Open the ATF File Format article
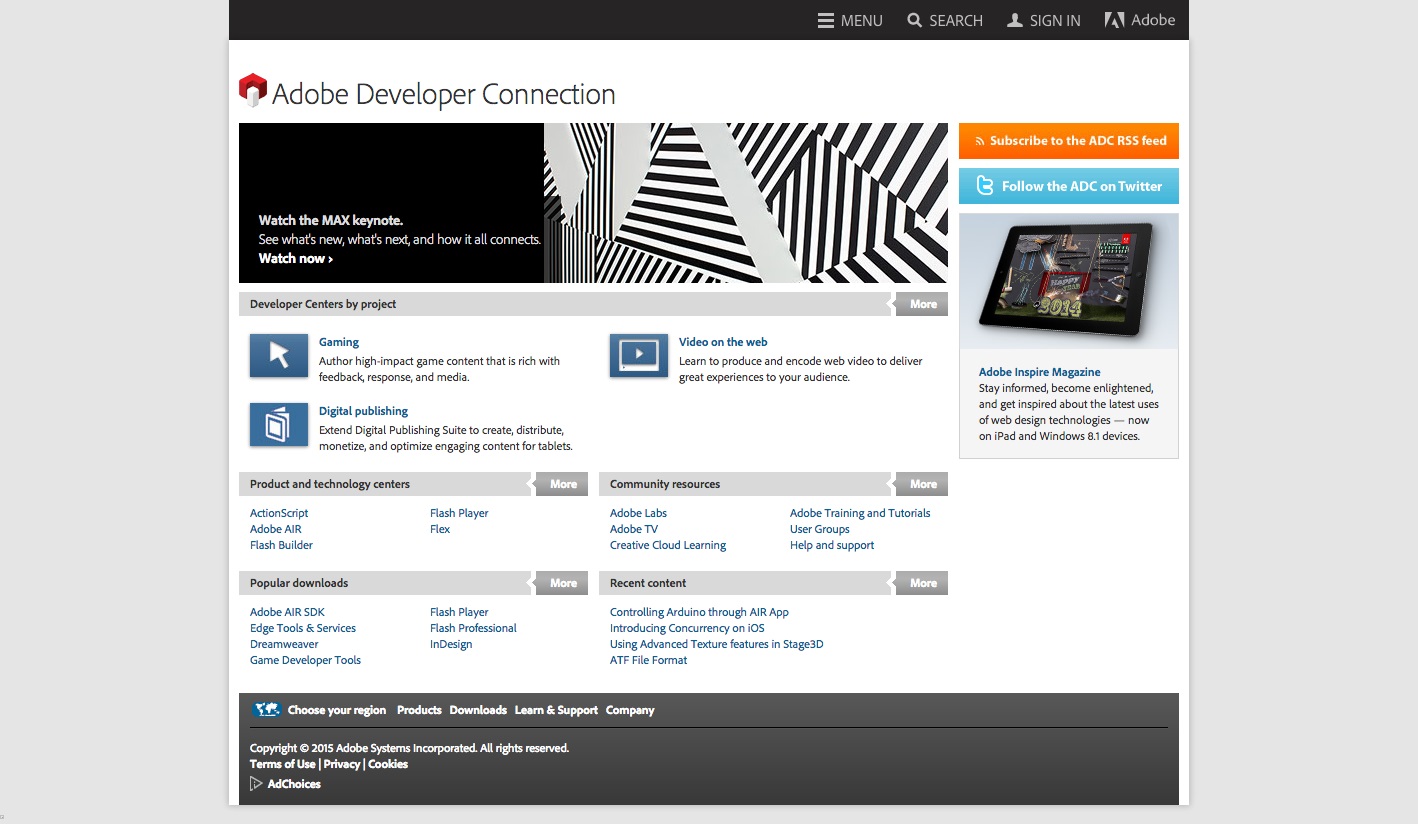The width and height of the screenshot is (1418, 824). pyautogui.click(x=648, y=660)
